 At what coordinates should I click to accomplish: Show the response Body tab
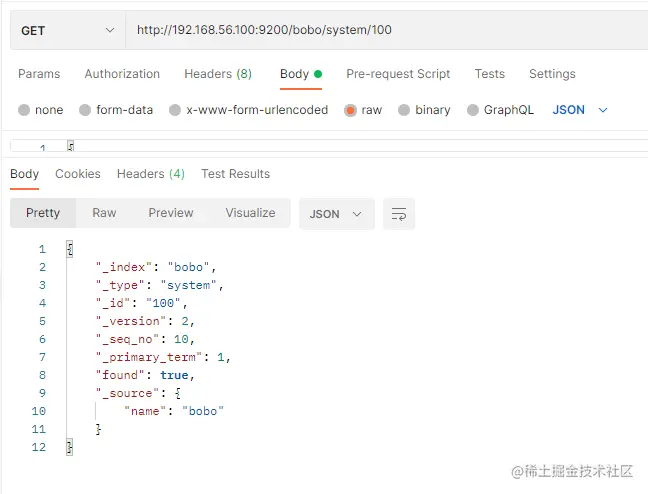(x=24, y=174)
